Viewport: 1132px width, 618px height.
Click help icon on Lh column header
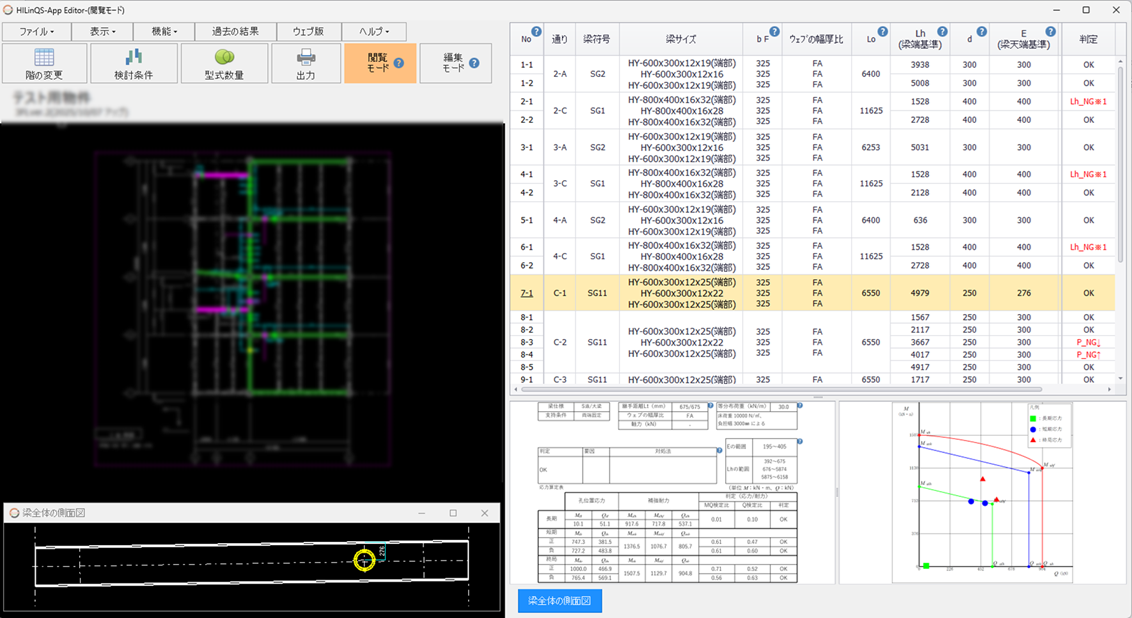pos(942,32)
